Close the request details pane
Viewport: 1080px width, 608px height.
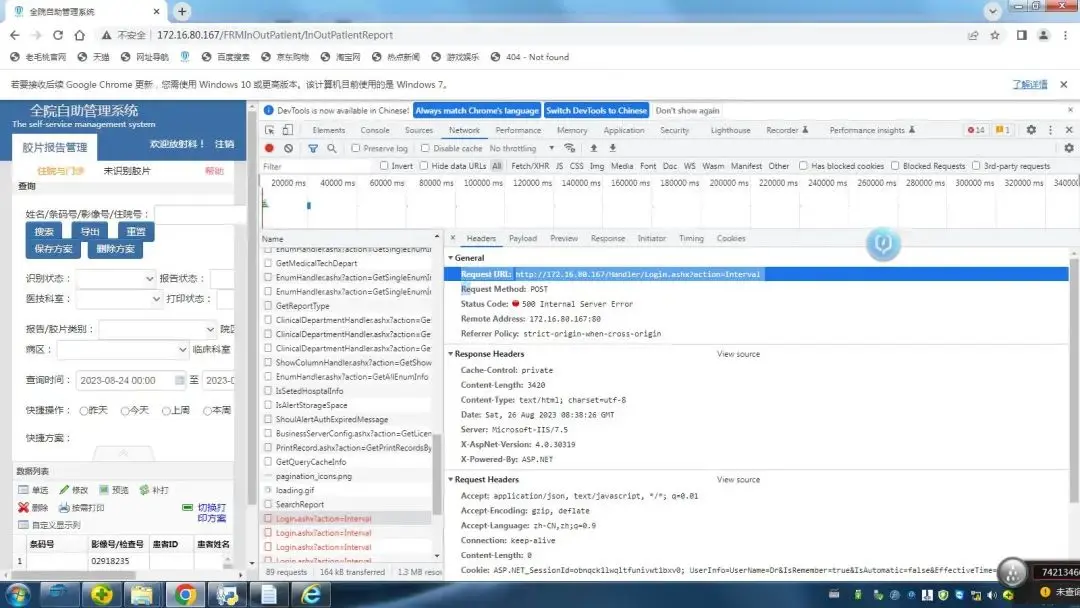pos(453,238)
